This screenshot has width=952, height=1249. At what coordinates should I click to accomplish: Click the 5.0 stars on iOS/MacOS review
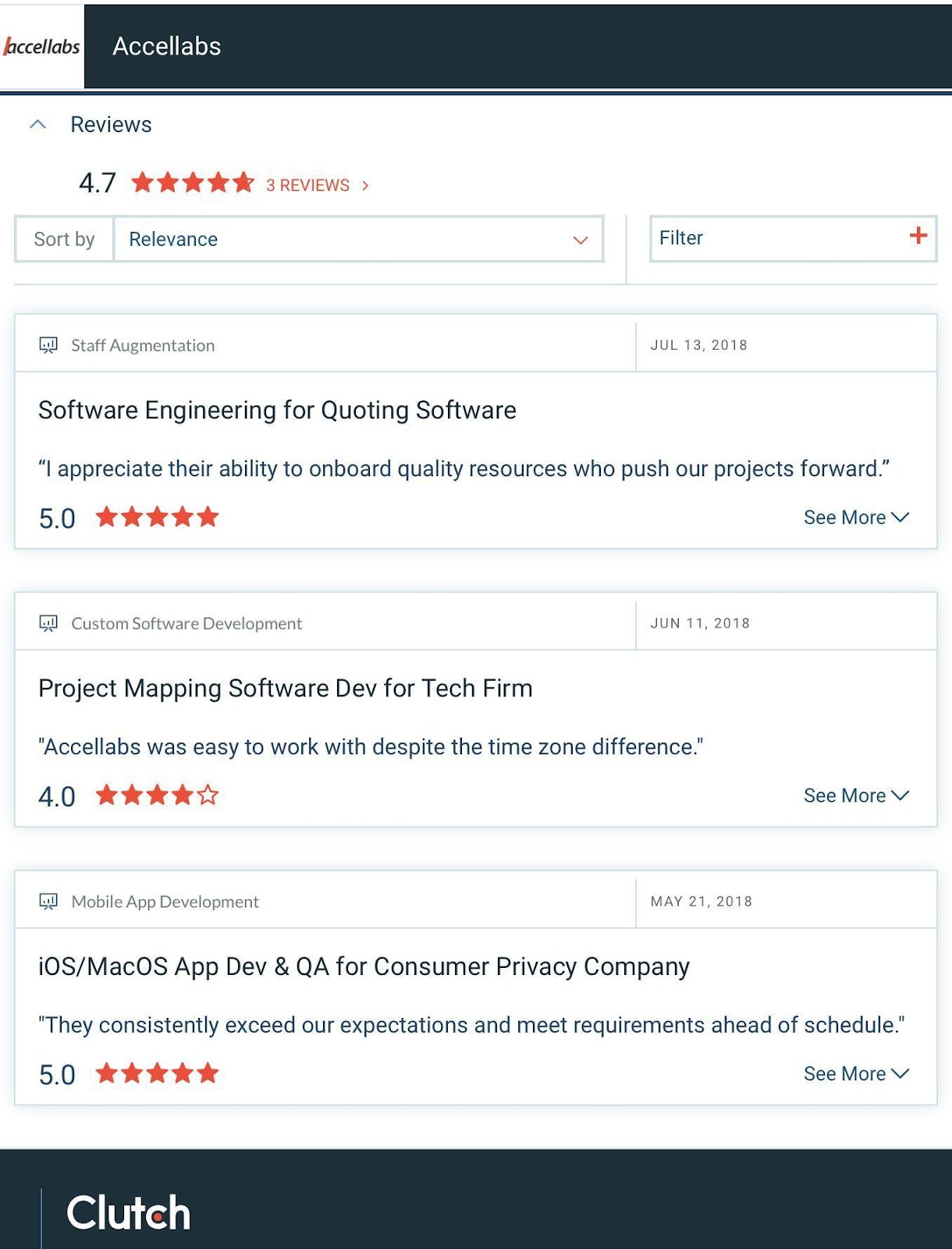(157, 1073)
